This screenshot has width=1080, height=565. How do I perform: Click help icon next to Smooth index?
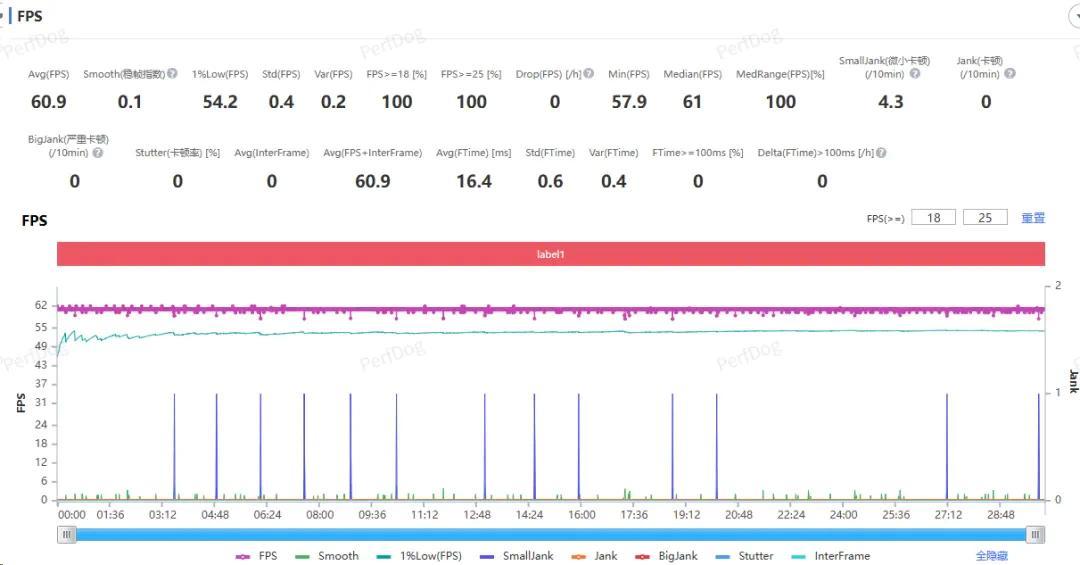(x=172, y=74)
